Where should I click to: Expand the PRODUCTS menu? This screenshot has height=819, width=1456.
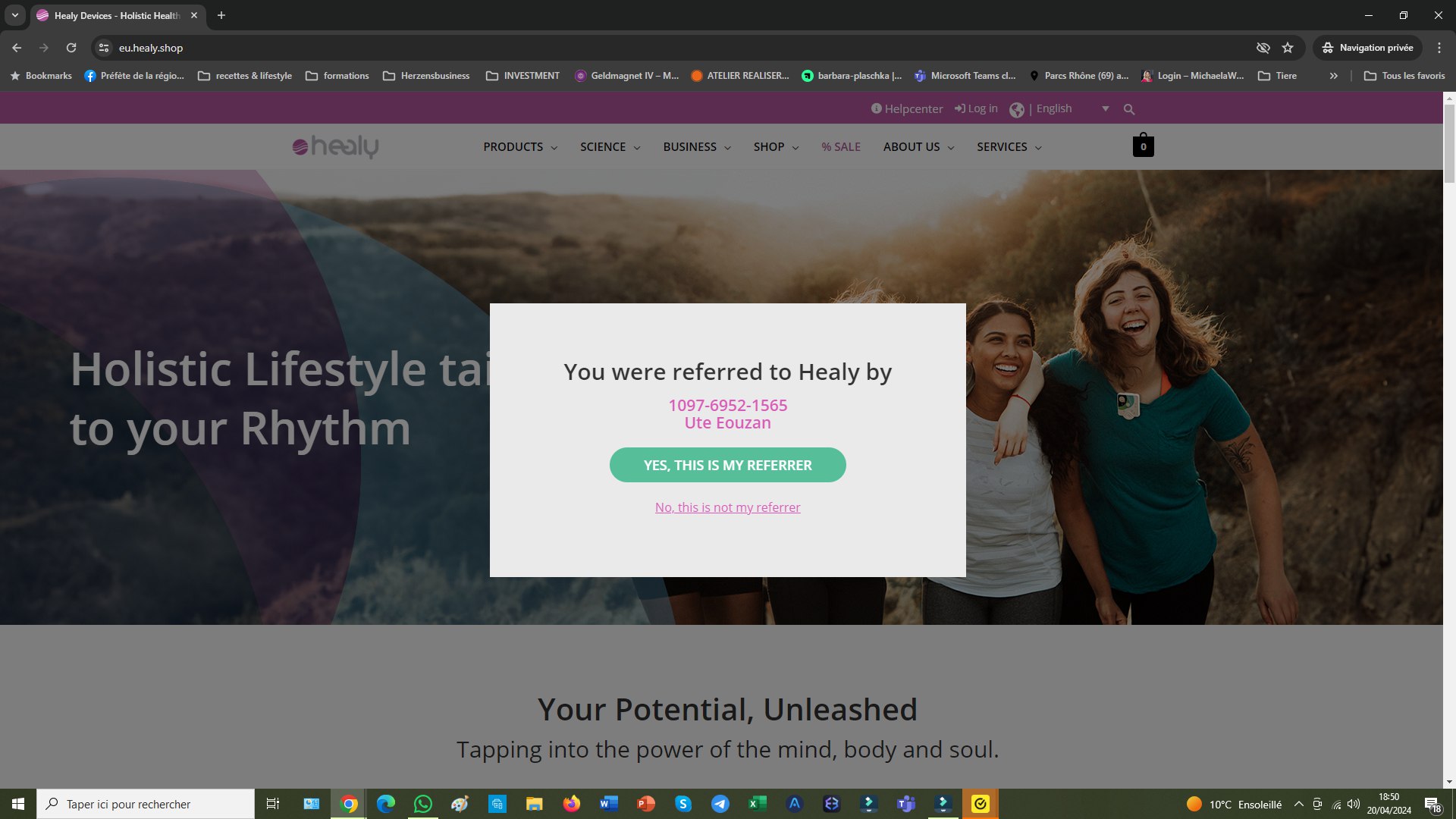(520, 146)
